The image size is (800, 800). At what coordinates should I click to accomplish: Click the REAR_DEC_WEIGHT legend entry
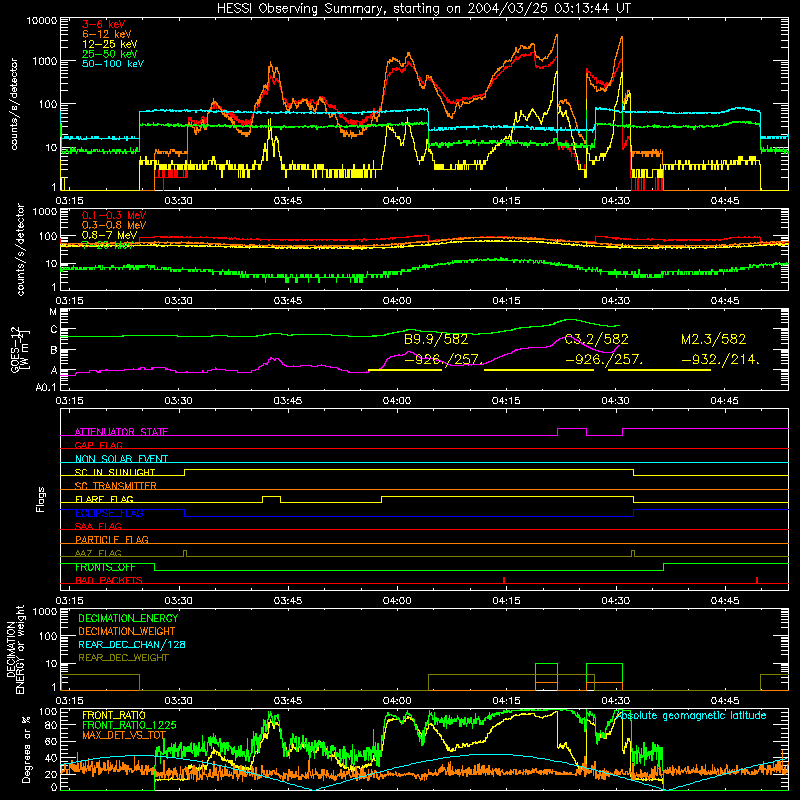pos(123,658)
